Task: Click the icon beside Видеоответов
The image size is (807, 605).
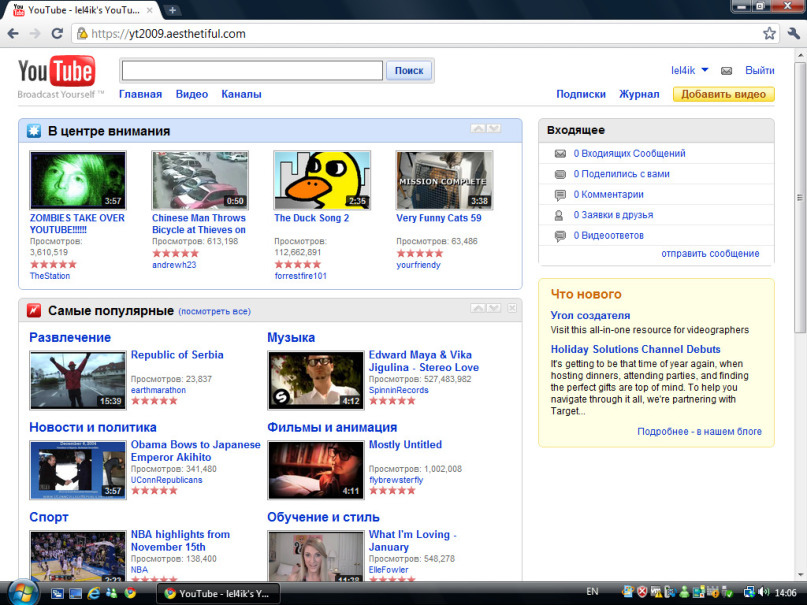Action: coord(560,236)
